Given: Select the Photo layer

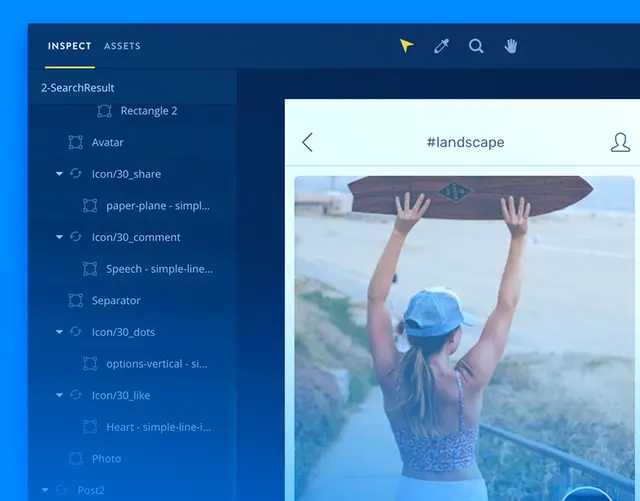Looking at the screenshot, I should click(106, 458).
